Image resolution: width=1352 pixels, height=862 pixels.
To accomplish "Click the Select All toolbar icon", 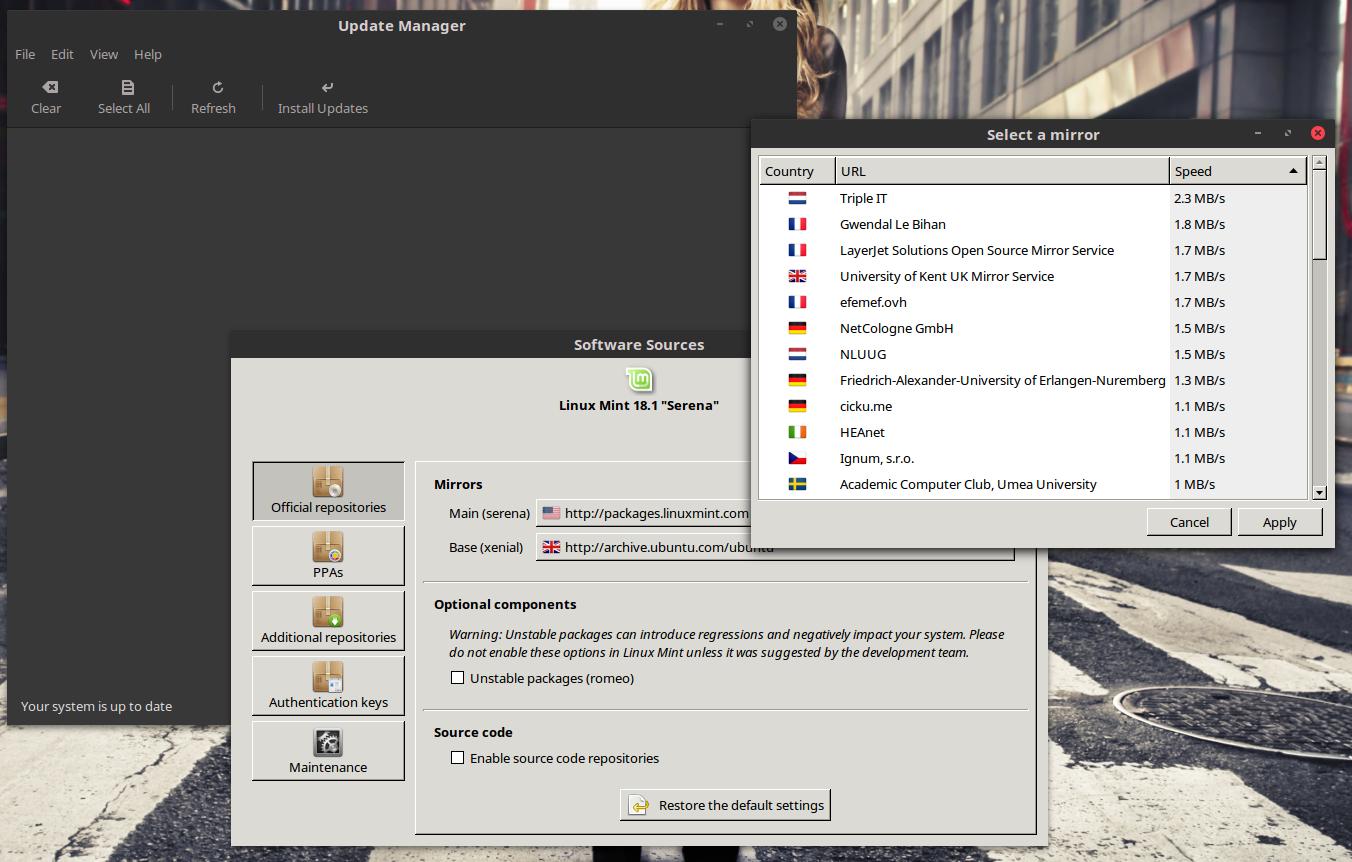I will click(127, 88).
